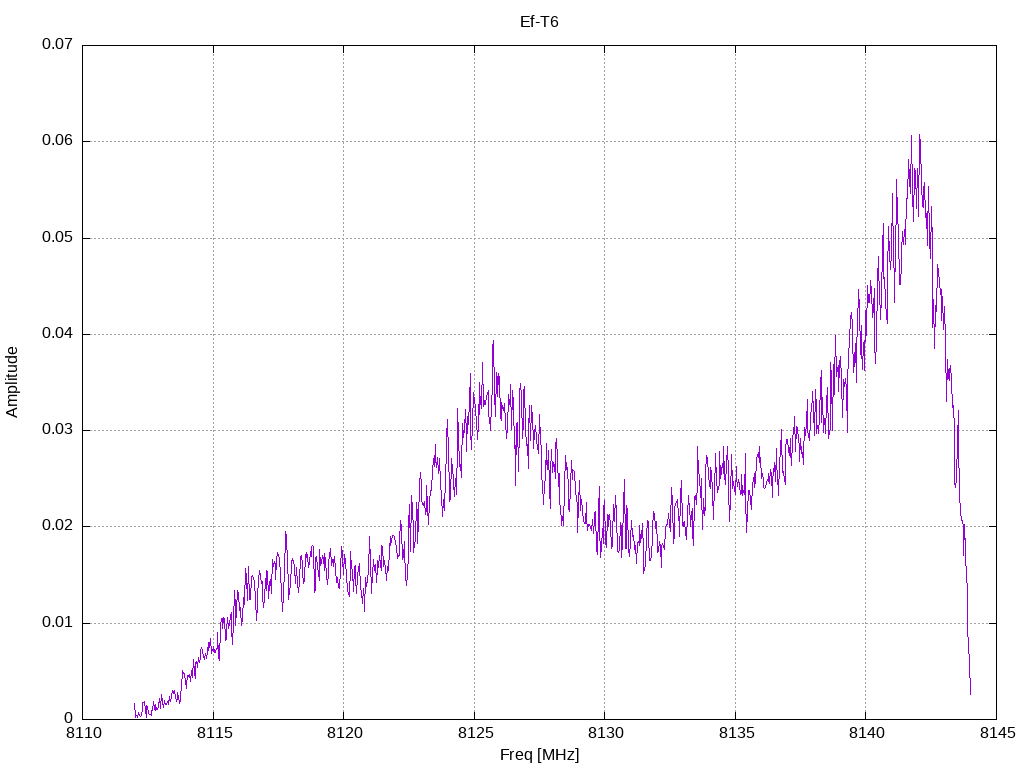Click the 8130 x-axis tick label
Viewport: 1024px width, 768px height.
click(x=604, y=734)
